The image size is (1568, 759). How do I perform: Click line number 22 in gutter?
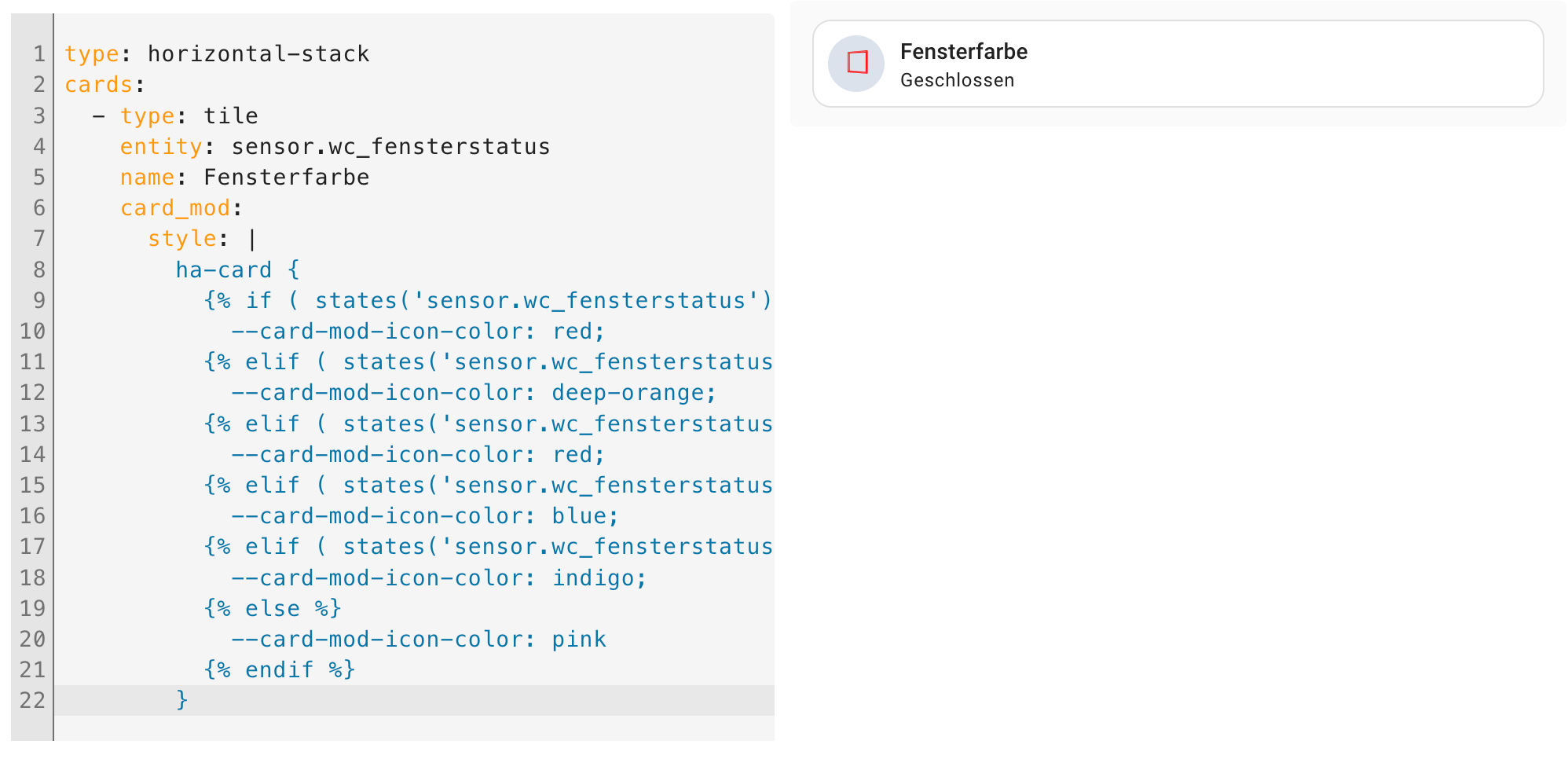click(32, 700)
